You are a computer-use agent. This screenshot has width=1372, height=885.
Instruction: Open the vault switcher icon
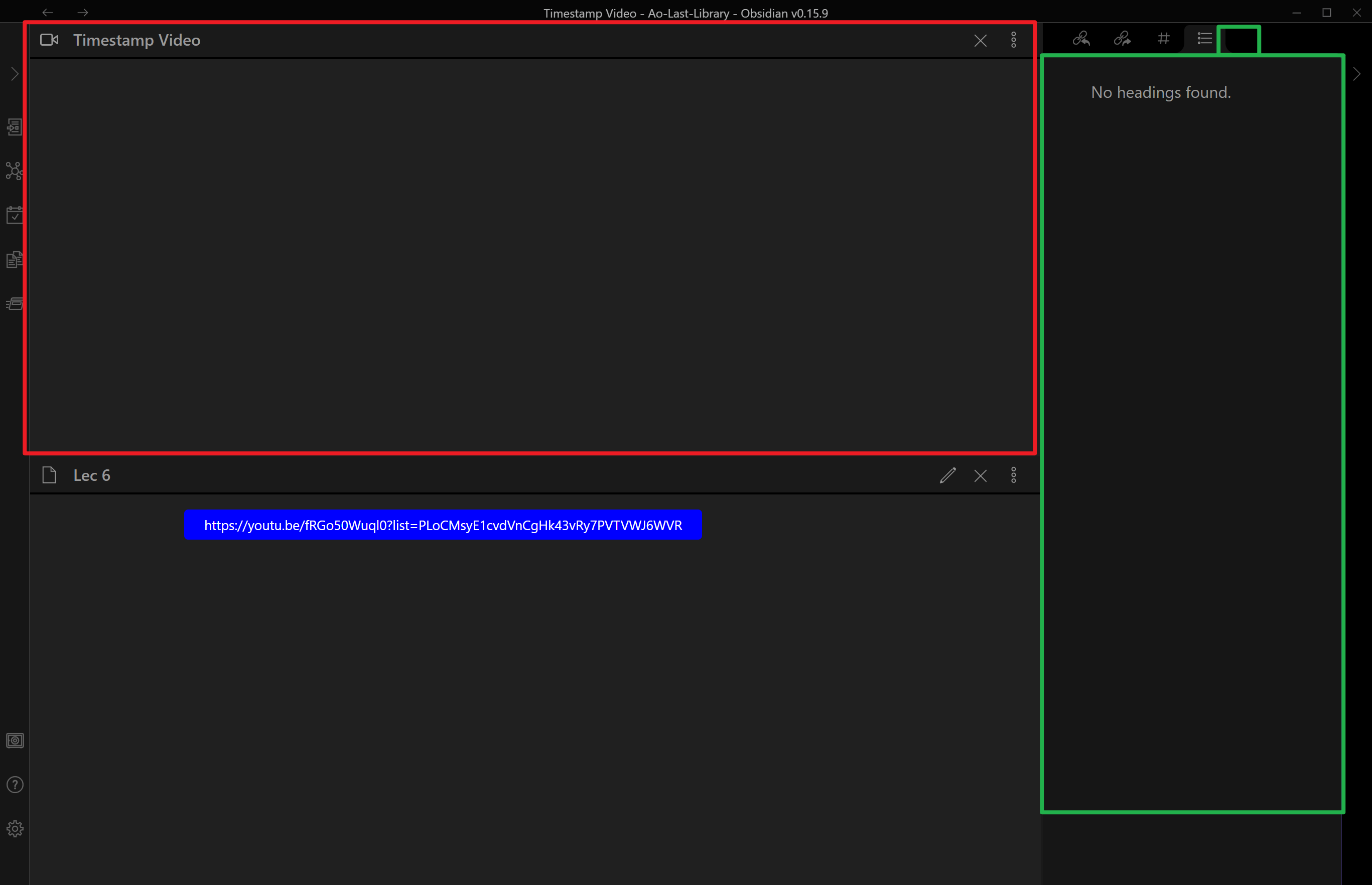click(15, 741)
